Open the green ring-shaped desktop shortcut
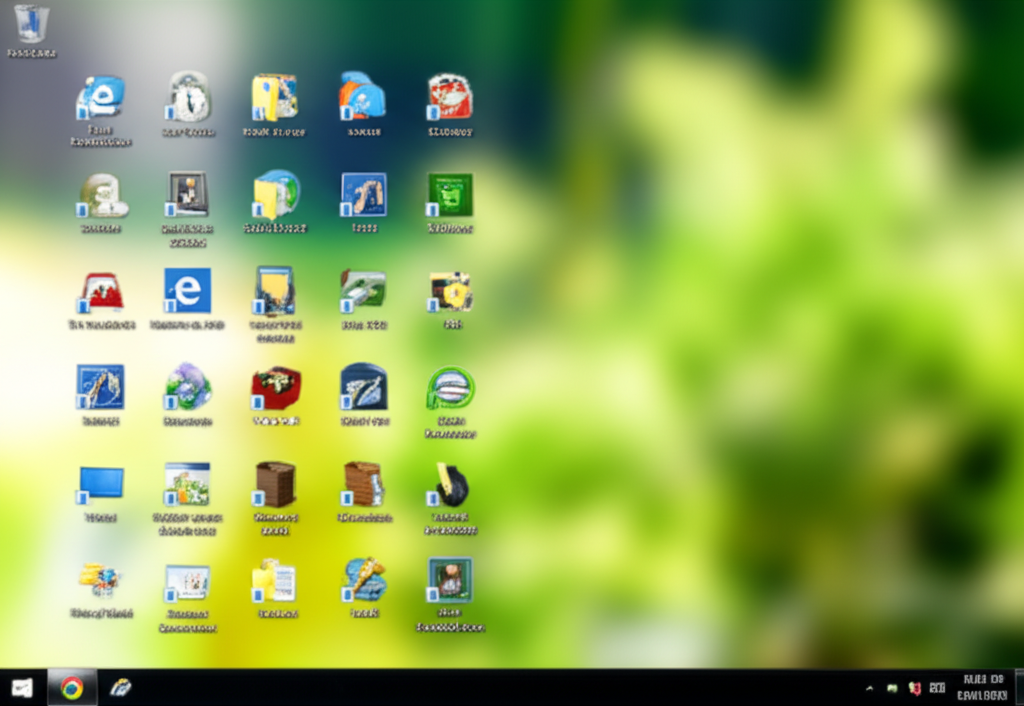Screen dimensions: 1024x706 click(x=450, y=387)
